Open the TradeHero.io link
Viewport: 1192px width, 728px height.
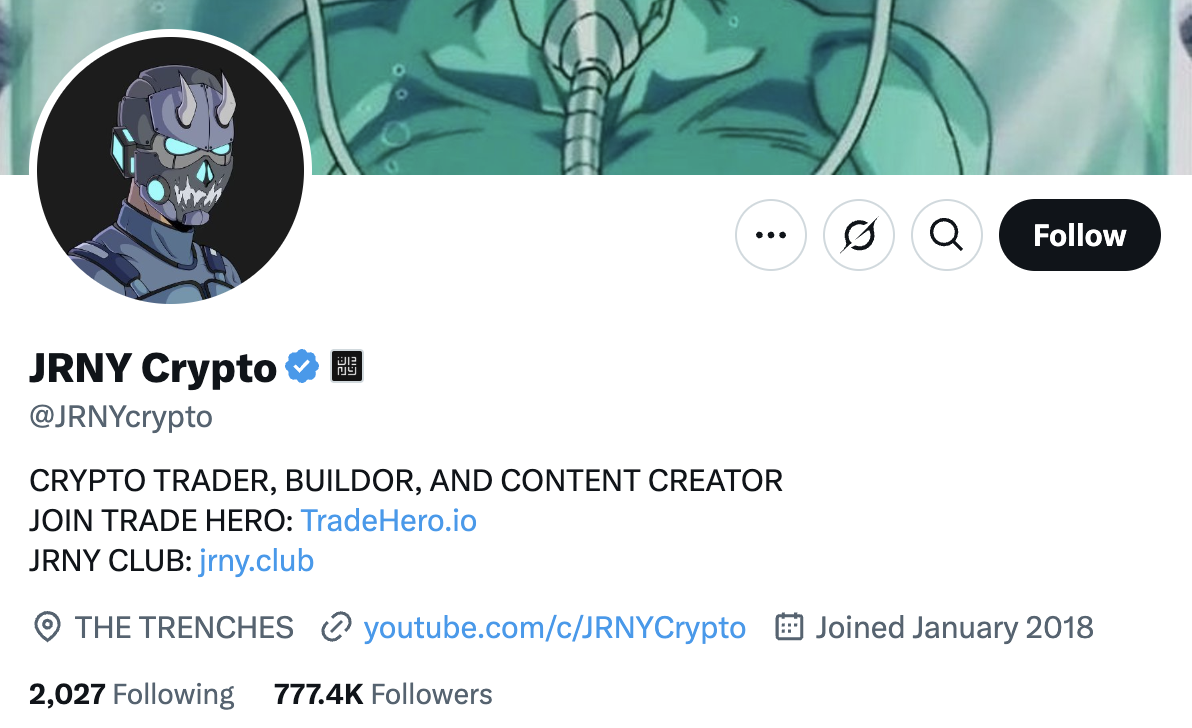[x=389, y=520]
